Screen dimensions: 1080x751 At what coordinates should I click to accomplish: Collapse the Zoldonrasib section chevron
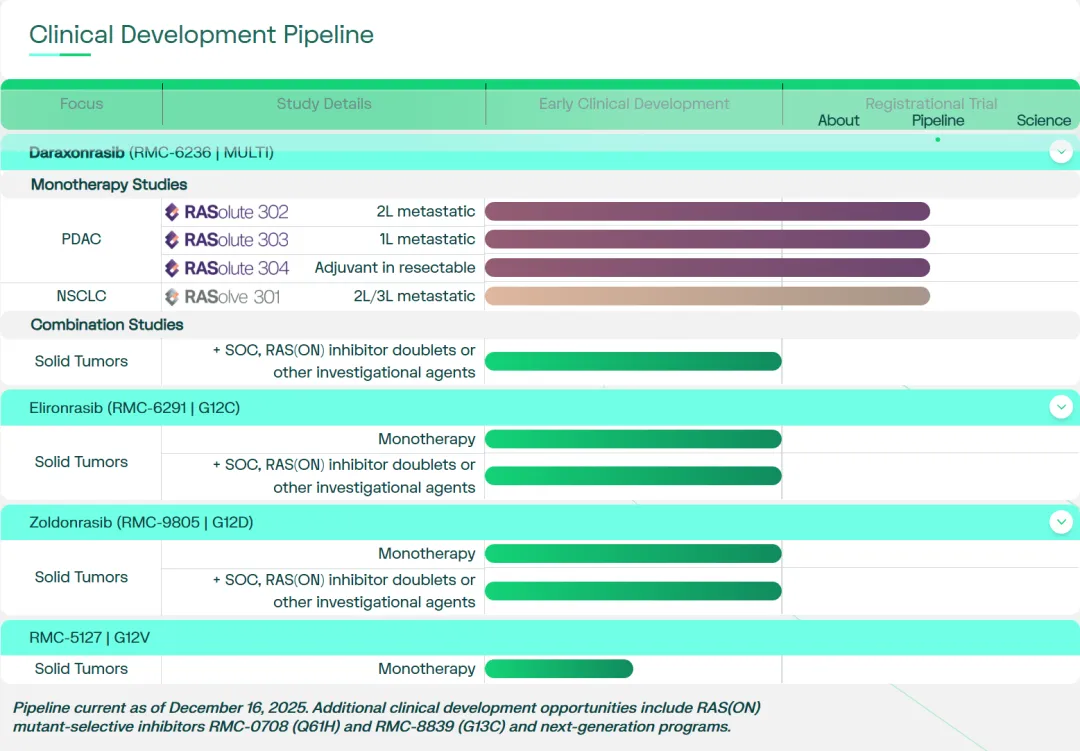point(1061,522)
